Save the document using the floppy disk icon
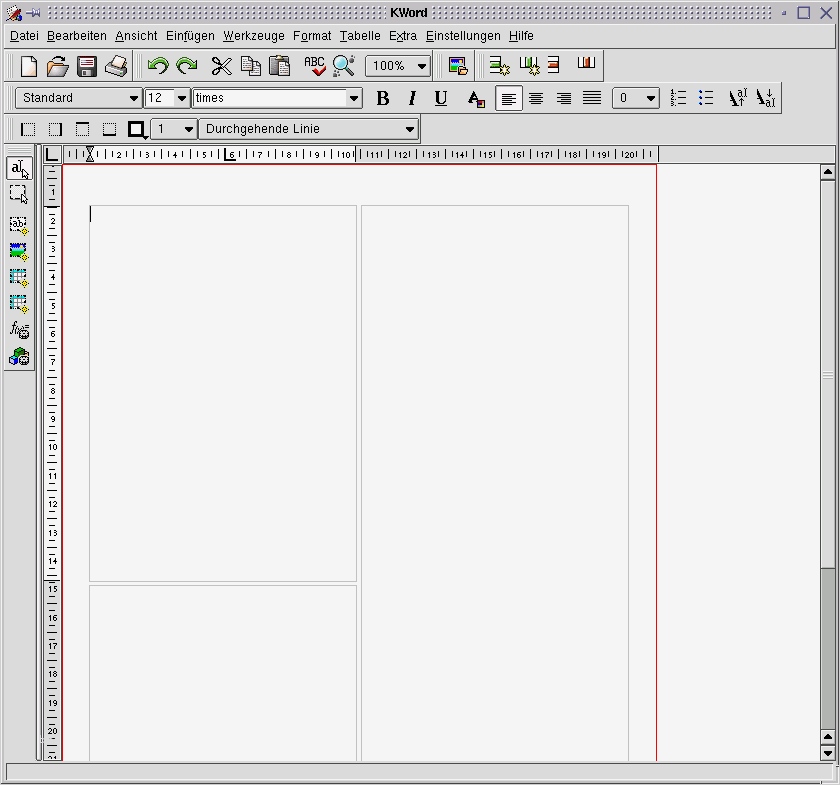Image resolution: width=840 pixels, height=785 pixels. point(86,66)
